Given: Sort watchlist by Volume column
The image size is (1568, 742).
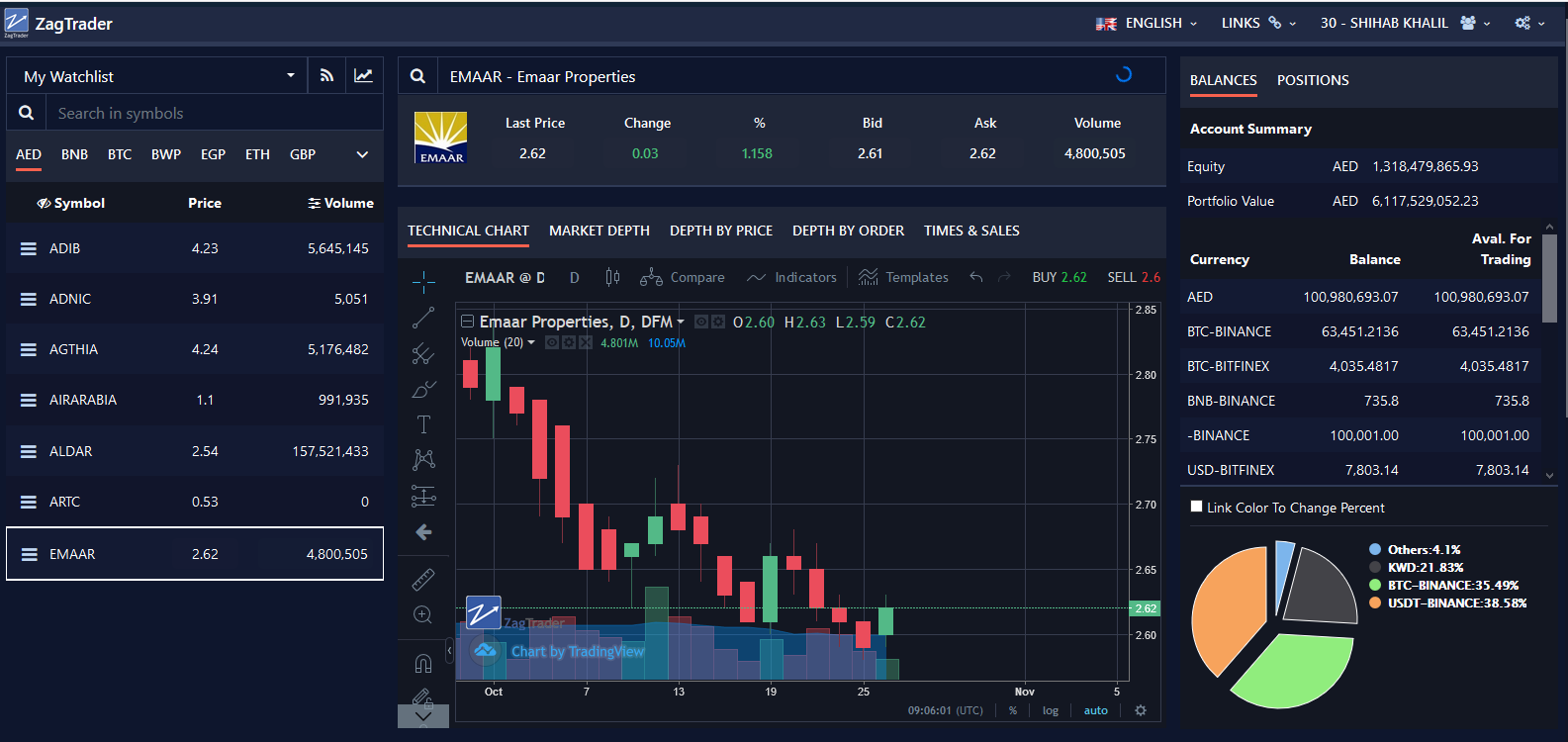Looking at the screenshot, I should click(x=341, y=203).
